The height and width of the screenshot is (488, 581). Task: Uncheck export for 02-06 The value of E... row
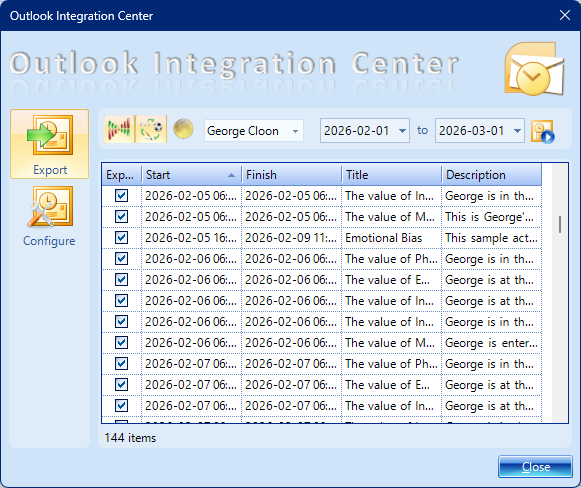(121, 279)
